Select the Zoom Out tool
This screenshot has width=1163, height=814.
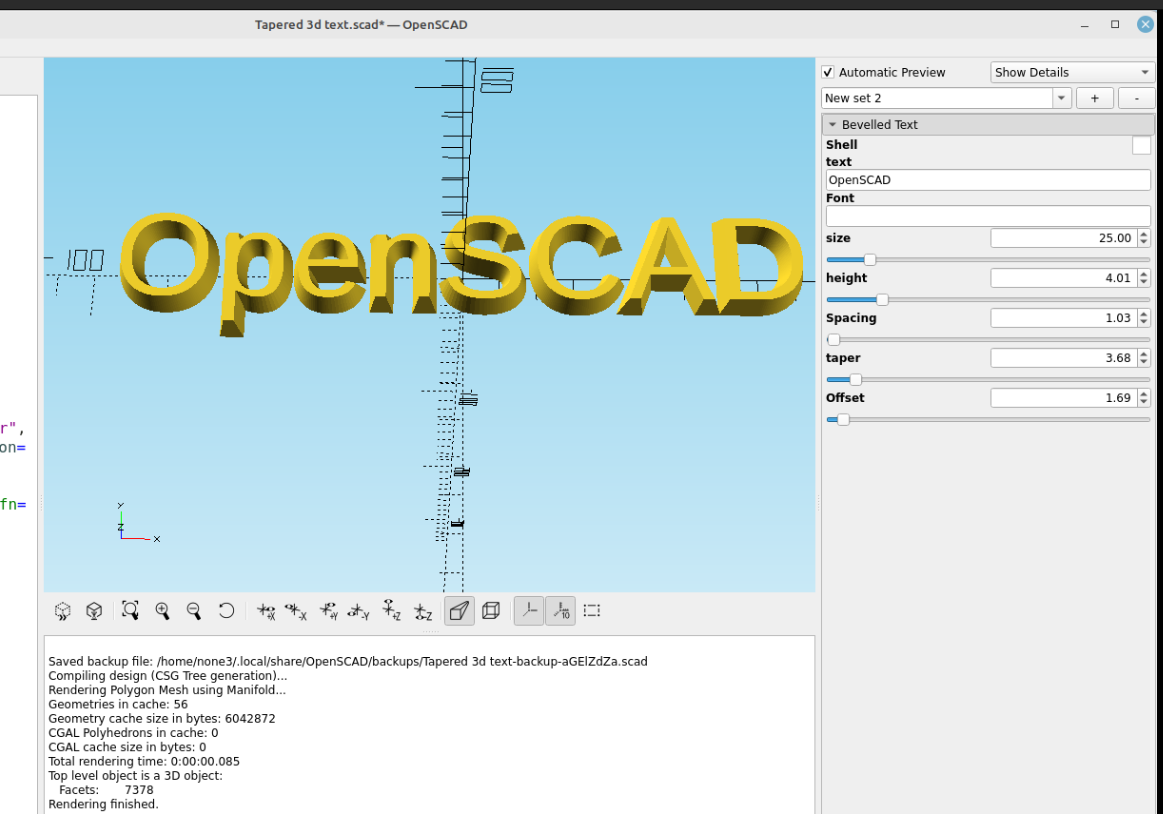pos(194,610)
